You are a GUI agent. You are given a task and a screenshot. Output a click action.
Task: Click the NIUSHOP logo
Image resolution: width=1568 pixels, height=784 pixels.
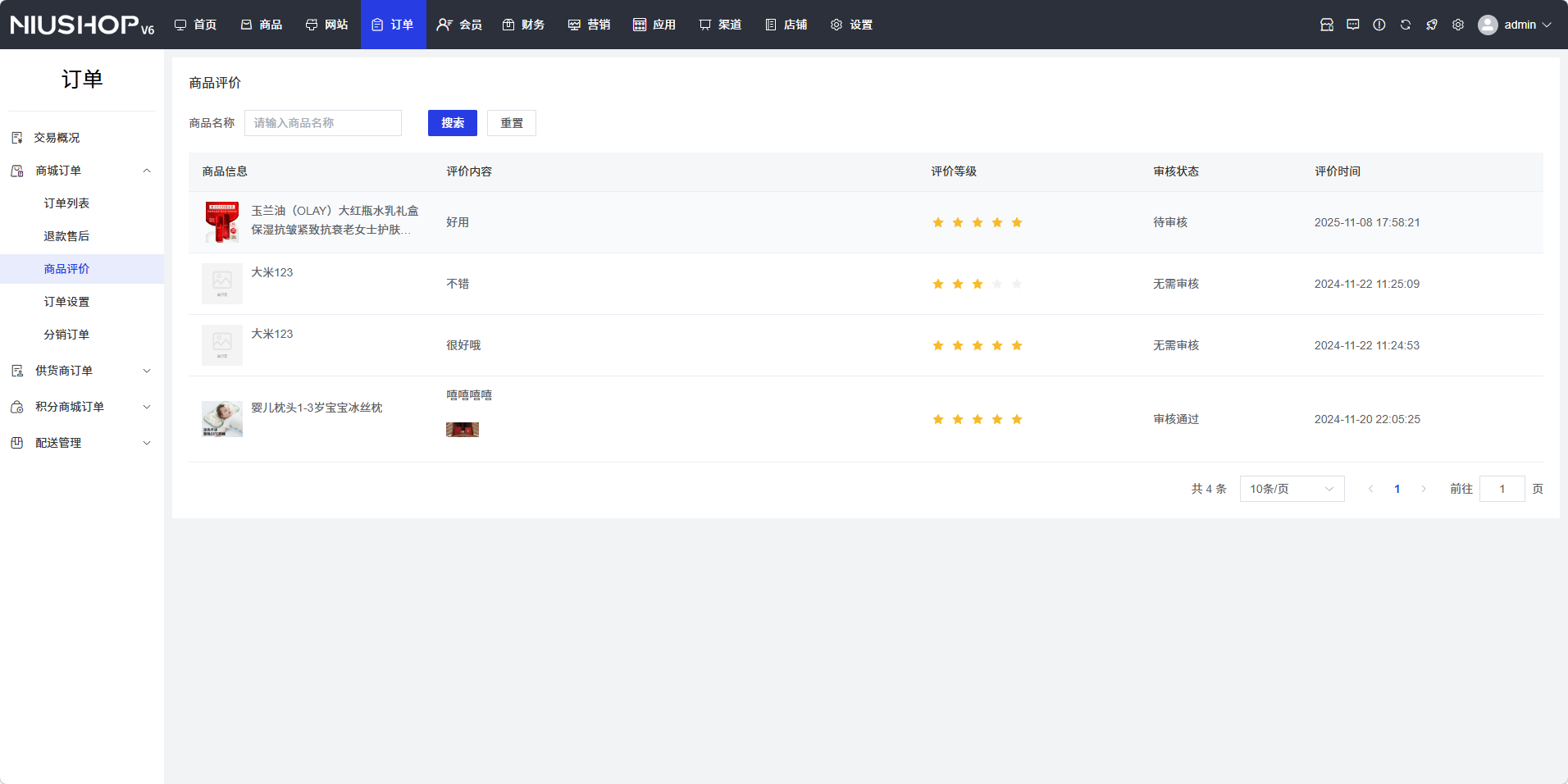click(x=82, y=25)
